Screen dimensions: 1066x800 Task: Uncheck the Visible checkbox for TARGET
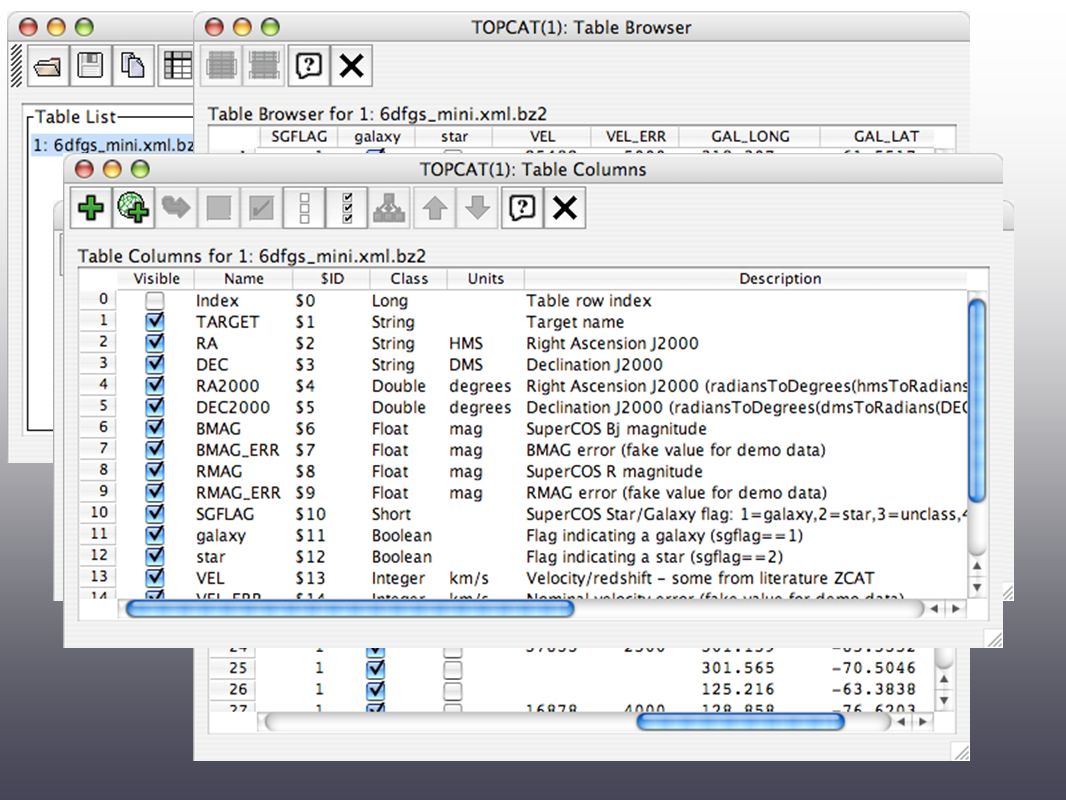point(155,321)
